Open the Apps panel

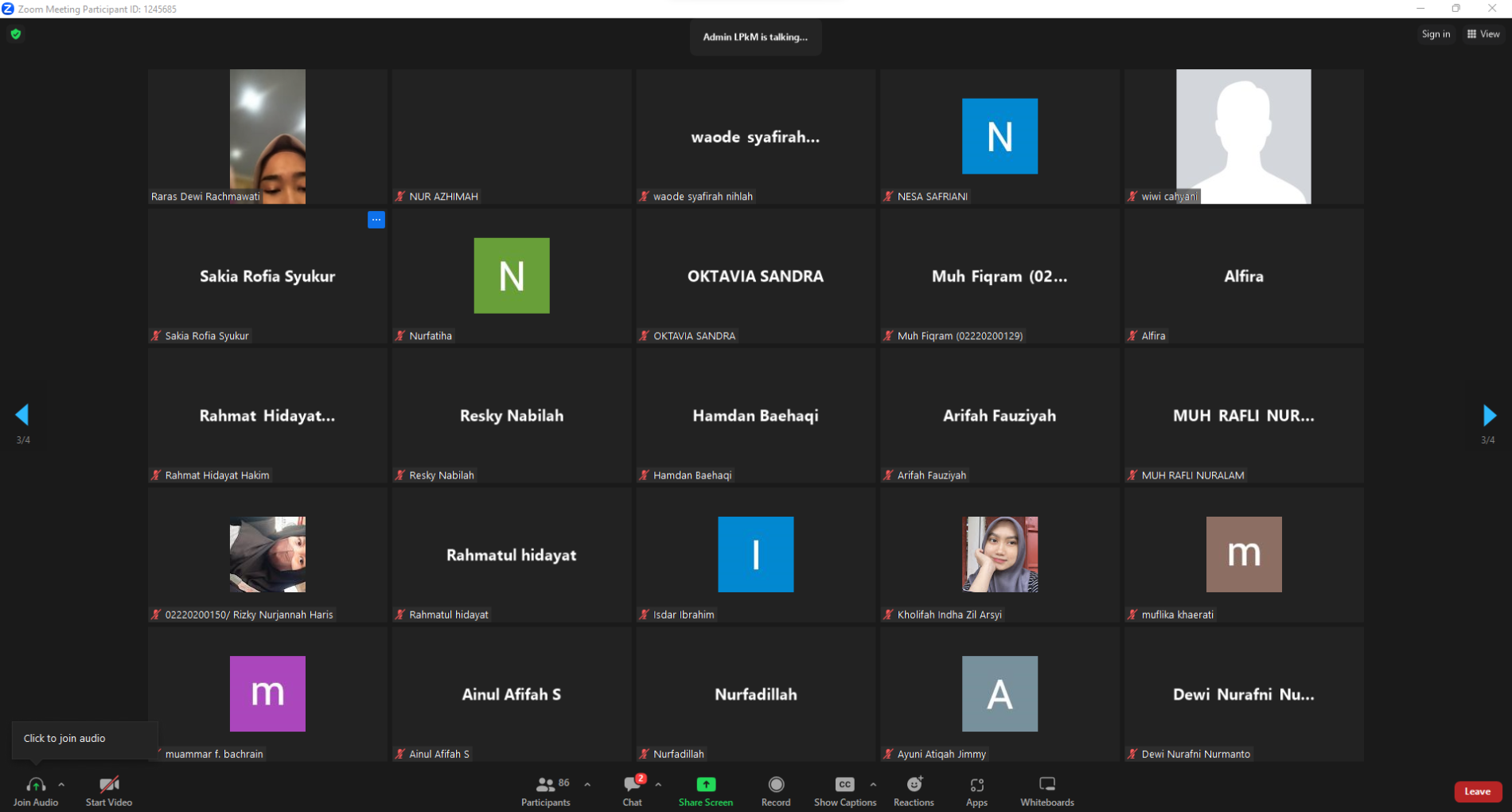point(976,791)
